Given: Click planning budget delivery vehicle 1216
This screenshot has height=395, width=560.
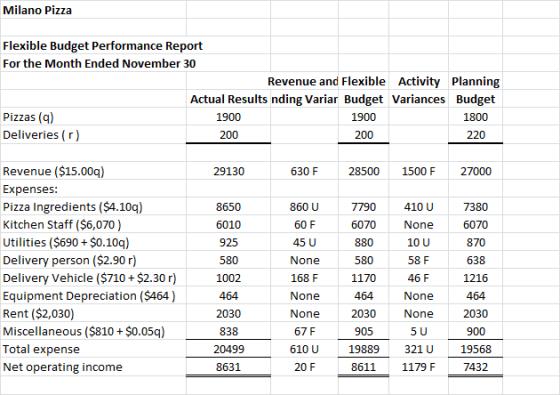Looking at the screenshot, I should click(476, 278).
